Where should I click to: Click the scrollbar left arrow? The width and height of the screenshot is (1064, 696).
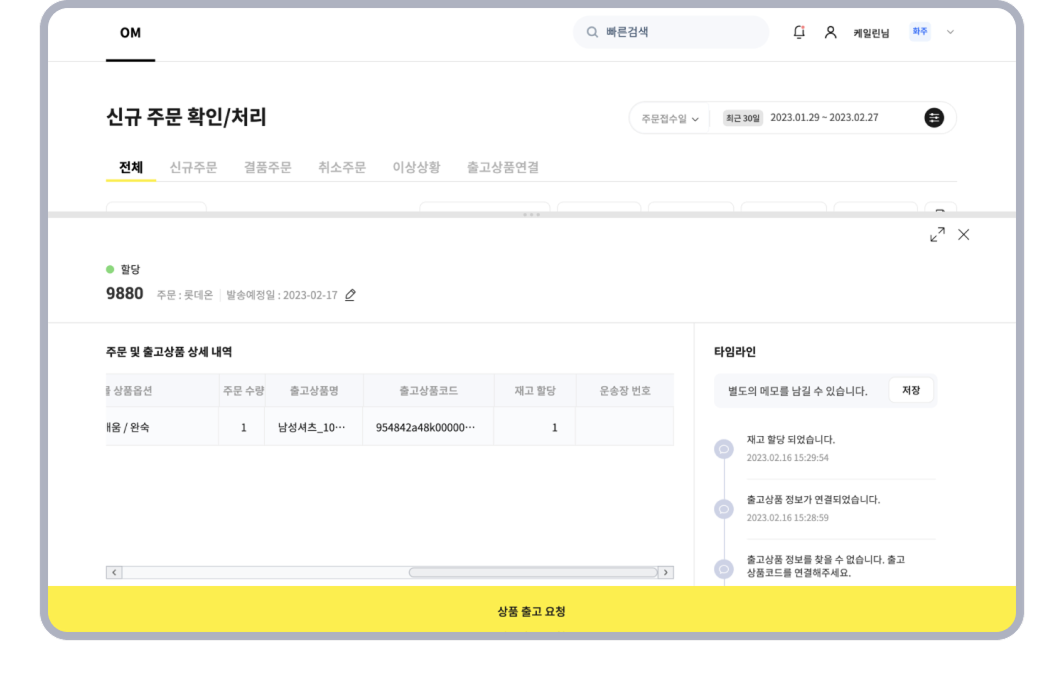(x=114, y=572)
